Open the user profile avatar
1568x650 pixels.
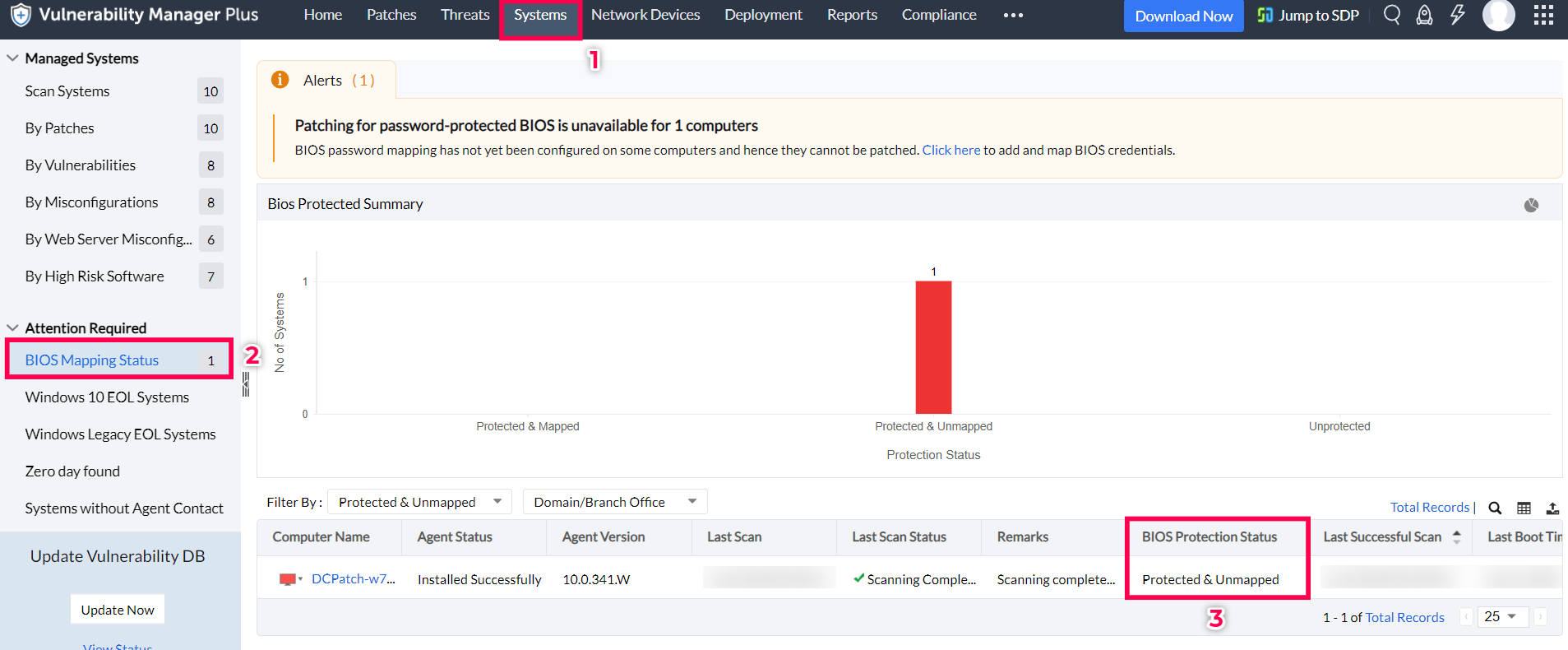pyautogui.click(x=1498, y=15)
